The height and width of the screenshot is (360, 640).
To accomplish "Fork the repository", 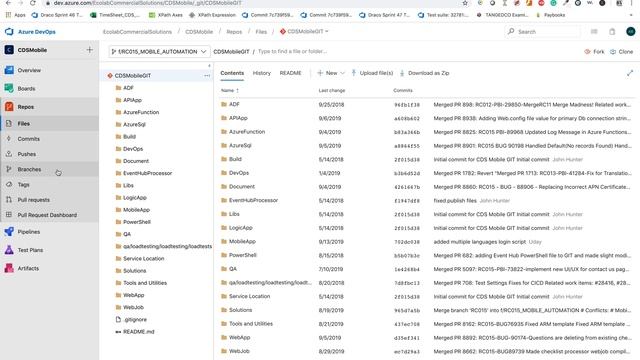I will [594, 52].
